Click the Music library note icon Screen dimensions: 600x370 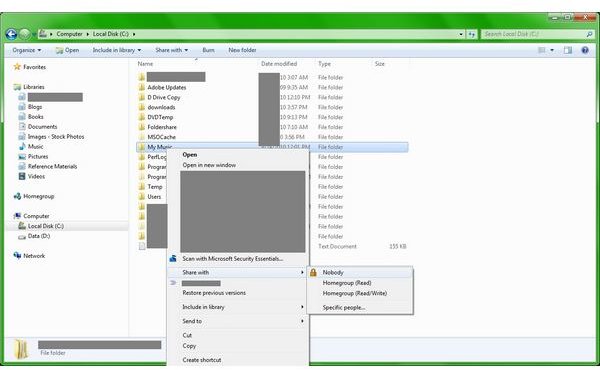(22, 147)
